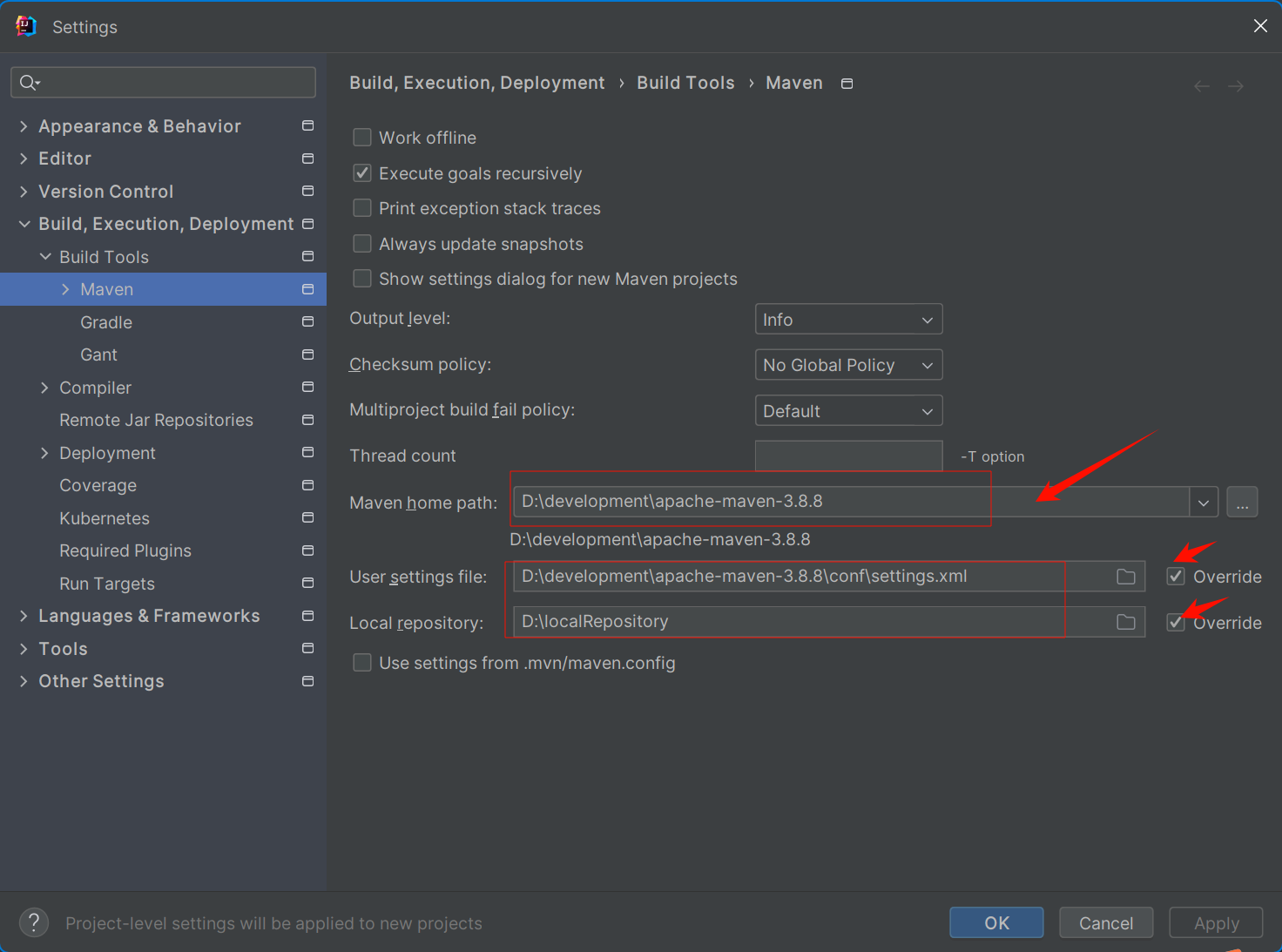
Task: Click project-level icon beside Tools
Action: 307,648
